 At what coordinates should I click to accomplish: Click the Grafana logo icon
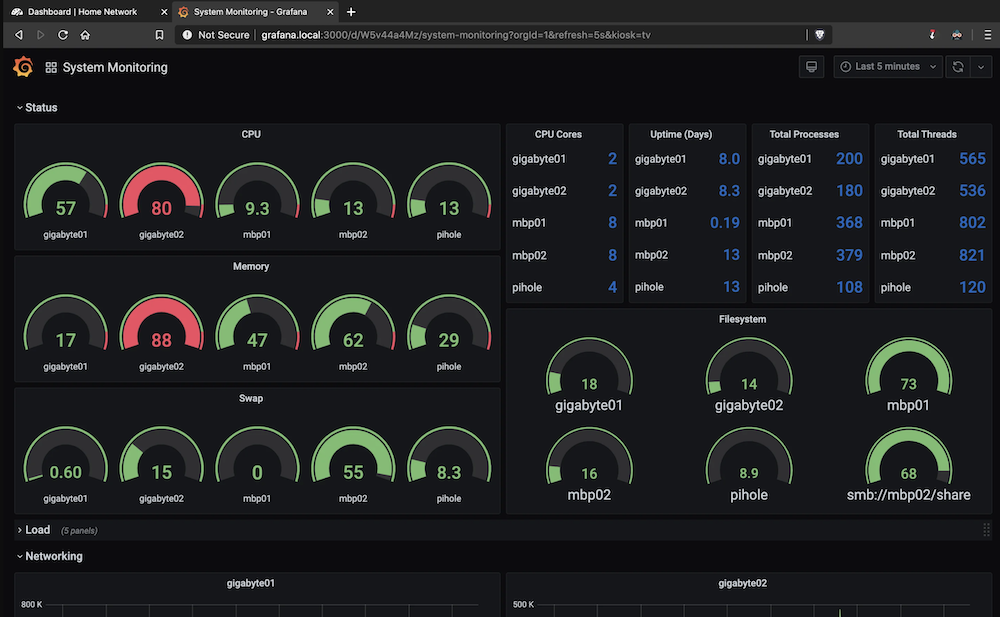tap(22, 67)
